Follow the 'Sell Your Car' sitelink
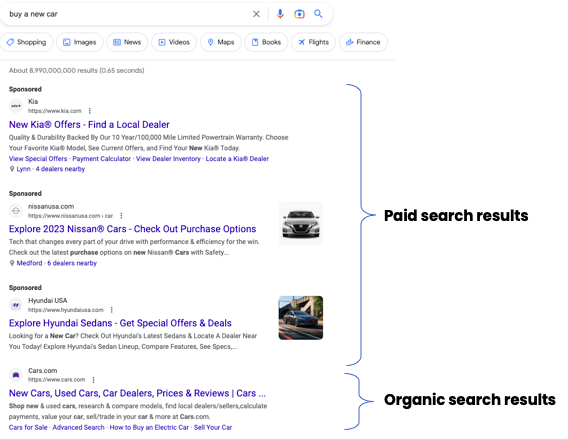The height and width of the screenshot is (440, 568). click(x=213, y=427)
